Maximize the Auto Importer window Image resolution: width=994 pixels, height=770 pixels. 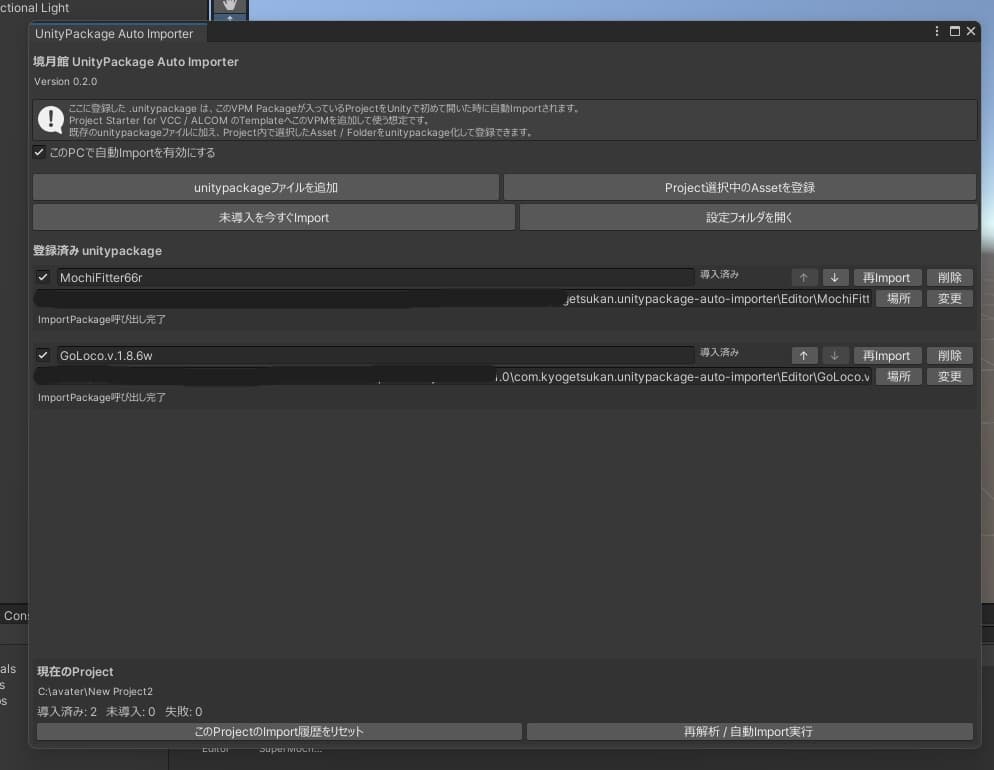click(x=955, y=31)
